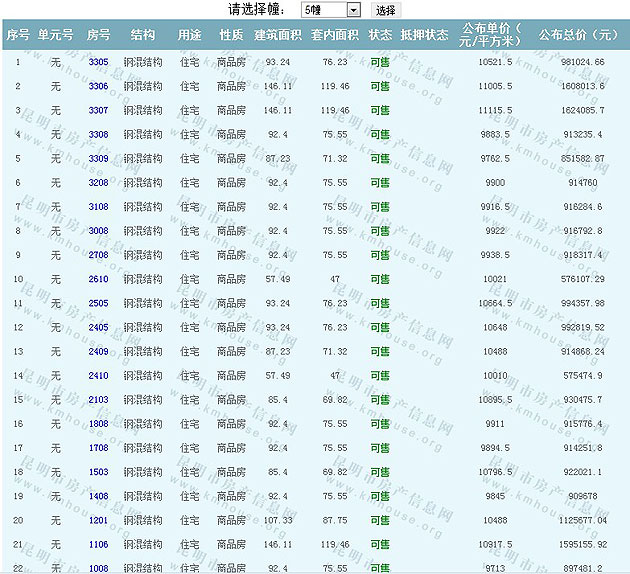Open room 3305 link
Screen dimensions: 630x574
[98, 62]
